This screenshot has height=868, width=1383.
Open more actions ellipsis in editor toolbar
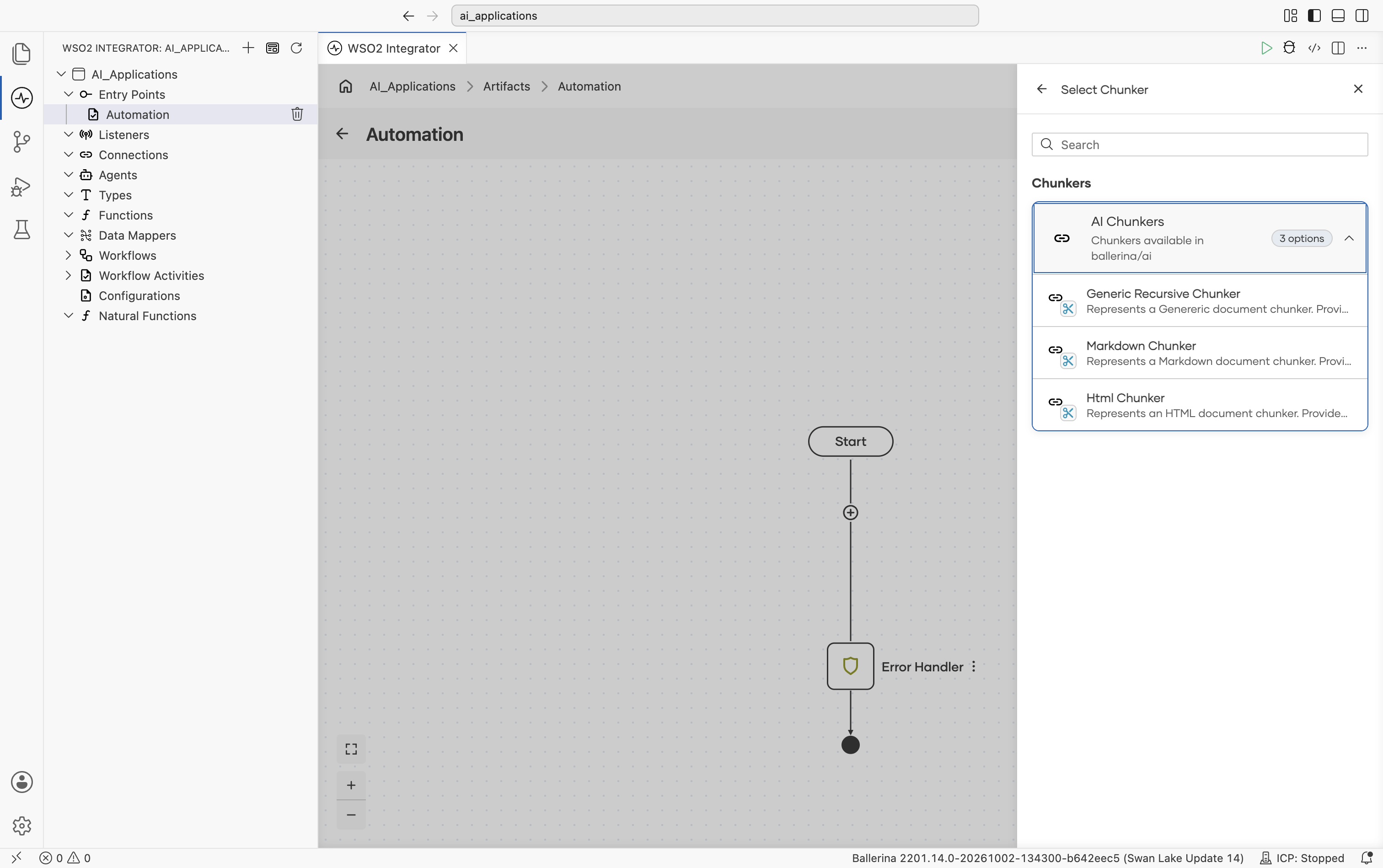pyautogui.click(x=1362, y=48)
